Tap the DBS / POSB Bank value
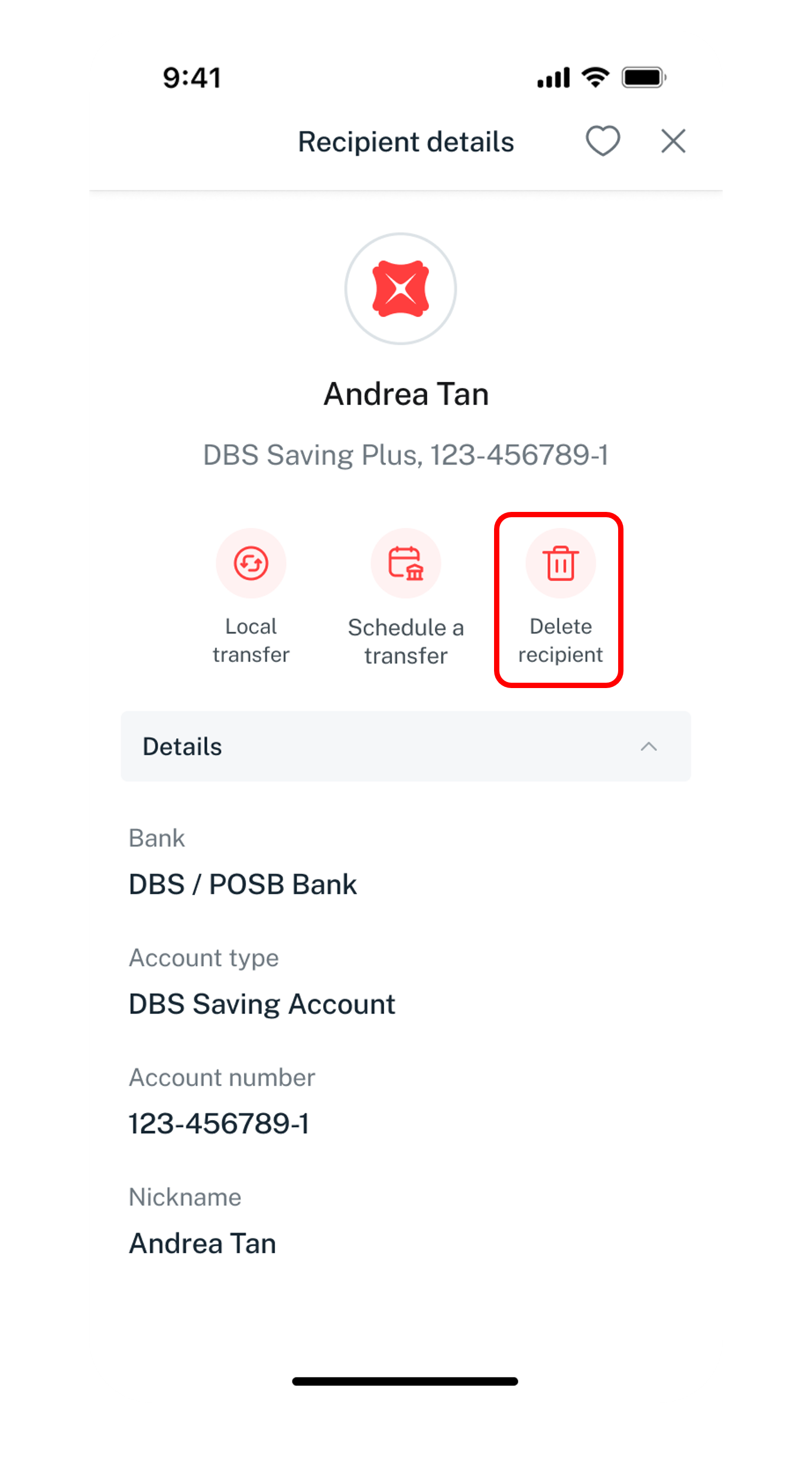 (243, 884)
